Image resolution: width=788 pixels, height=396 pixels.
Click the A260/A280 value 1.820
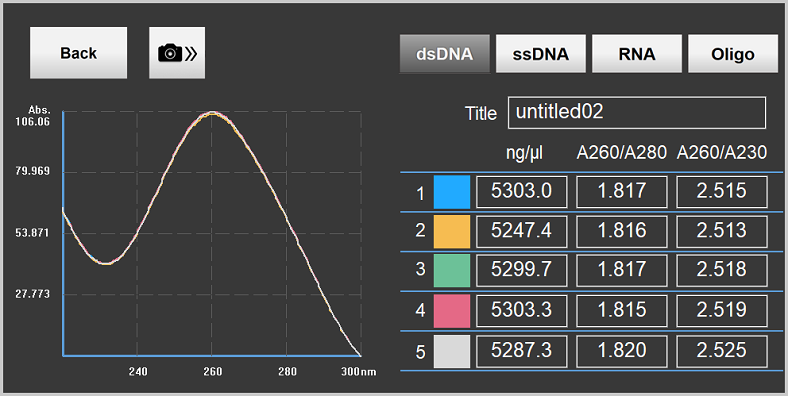click(x=622, y=351)
